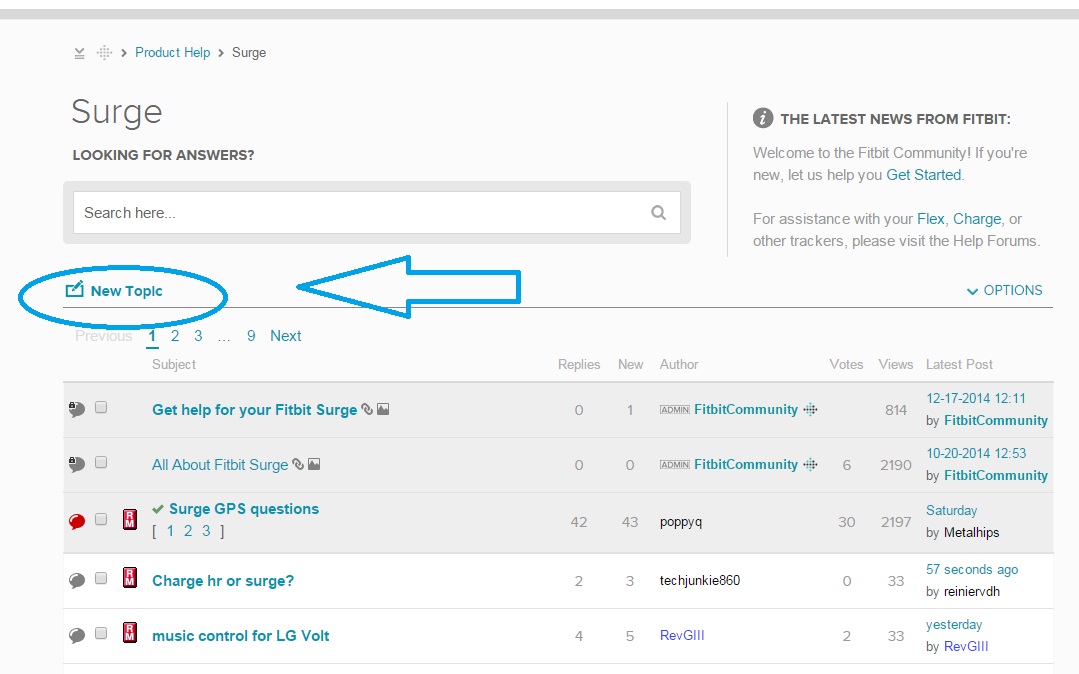The image size is (1079, 674).
Task: Jump to page 9 of topic list
Action: 251,336
